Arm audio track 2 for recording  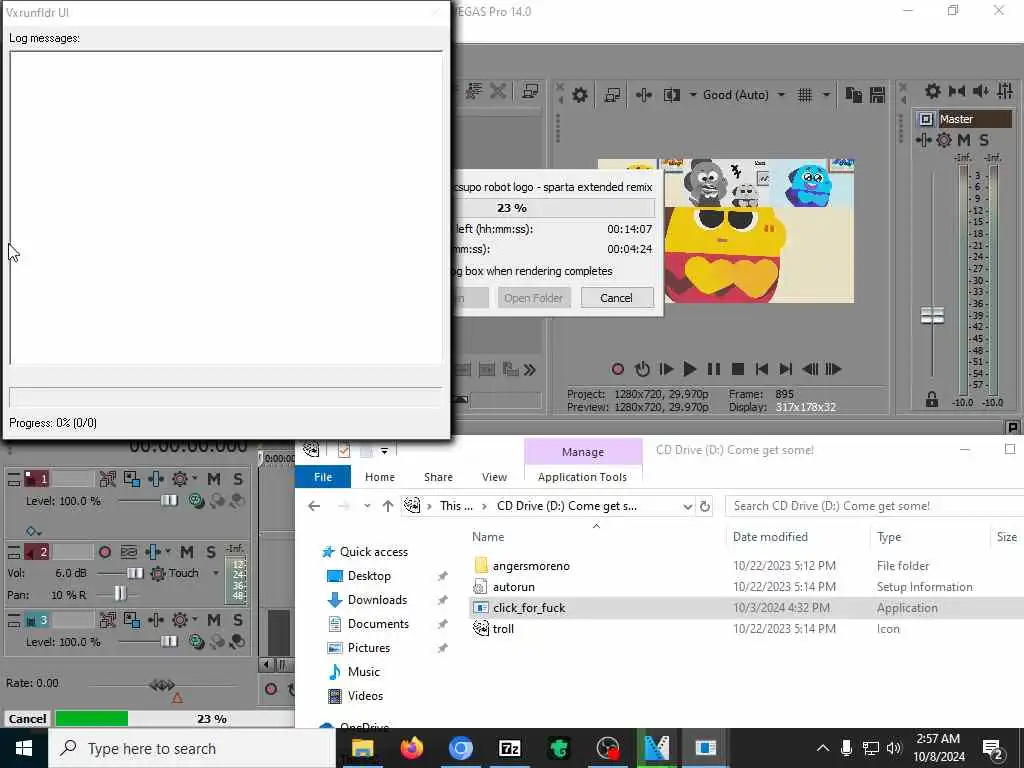point(104,552)
